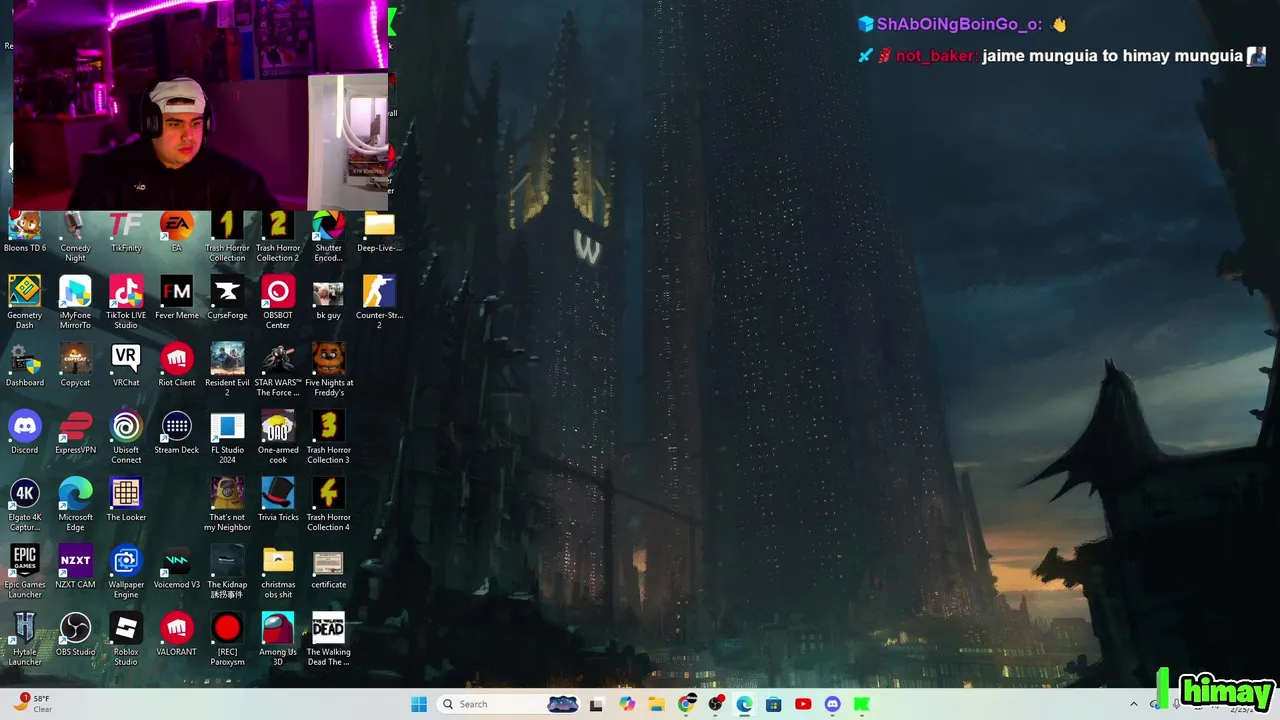Viewport: 1280px width, 720px height.
Task: Open YouTube taskbar icon
Action: (x=803, y=704)
